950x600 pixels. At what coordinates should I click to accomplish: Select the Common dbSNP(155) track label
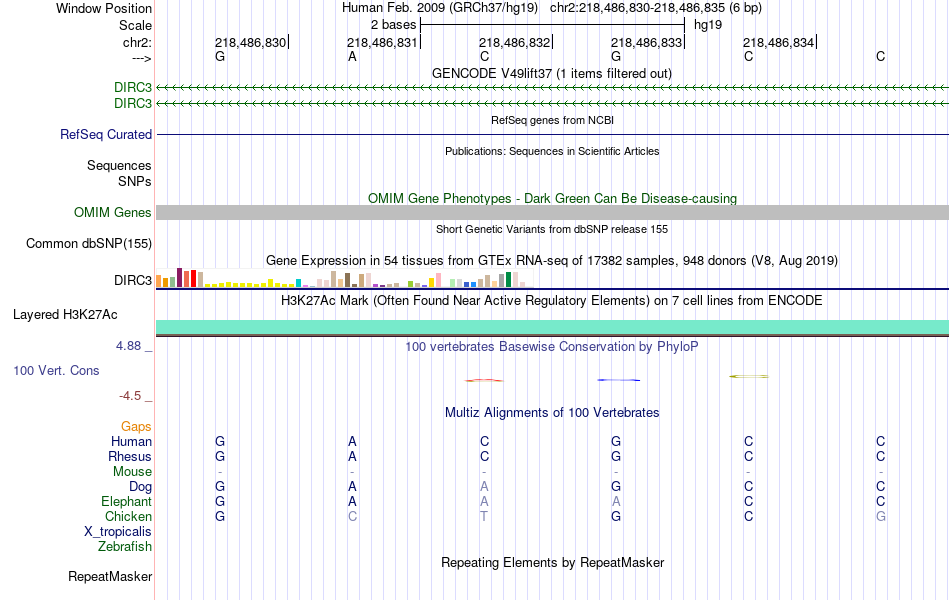[89, 244]
